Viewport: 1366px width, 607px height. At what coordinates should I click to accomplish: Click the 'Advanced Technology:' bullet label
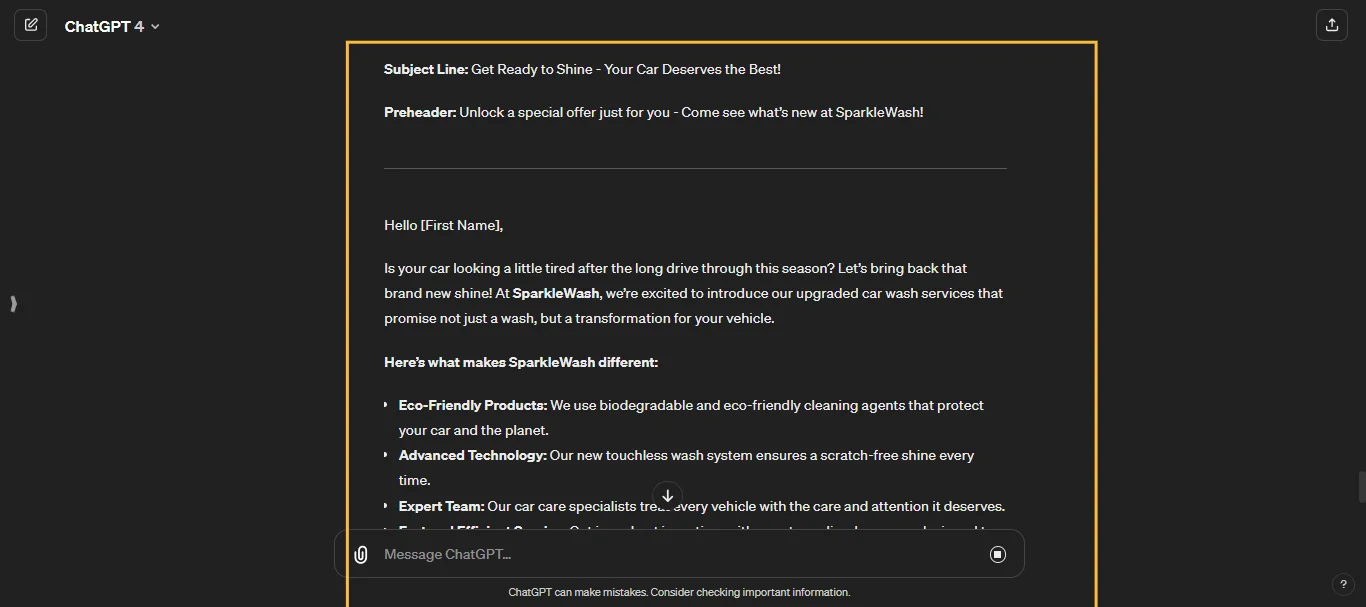tap(473, 455)
